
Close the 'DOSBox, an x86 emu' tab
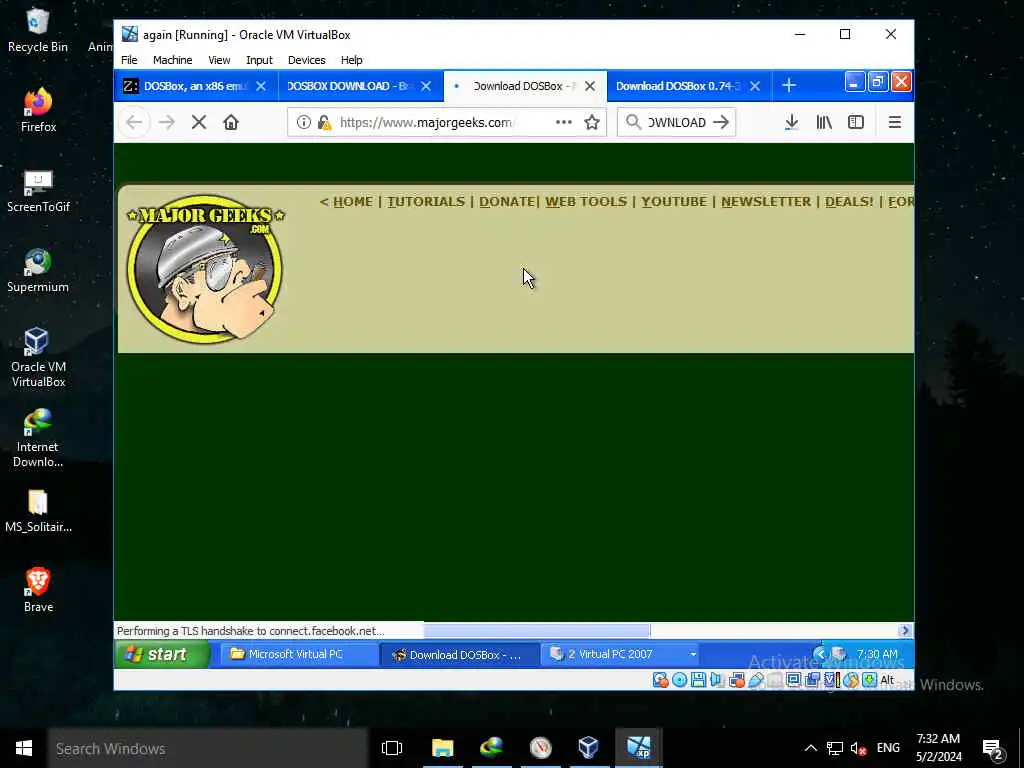[261, 86]
